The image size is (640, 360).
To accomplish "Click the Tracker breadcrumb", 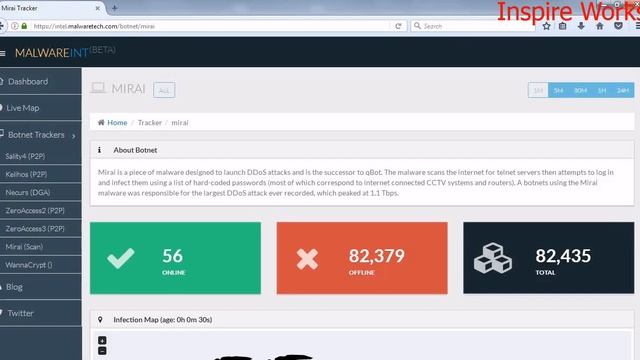I will [150, 122].
